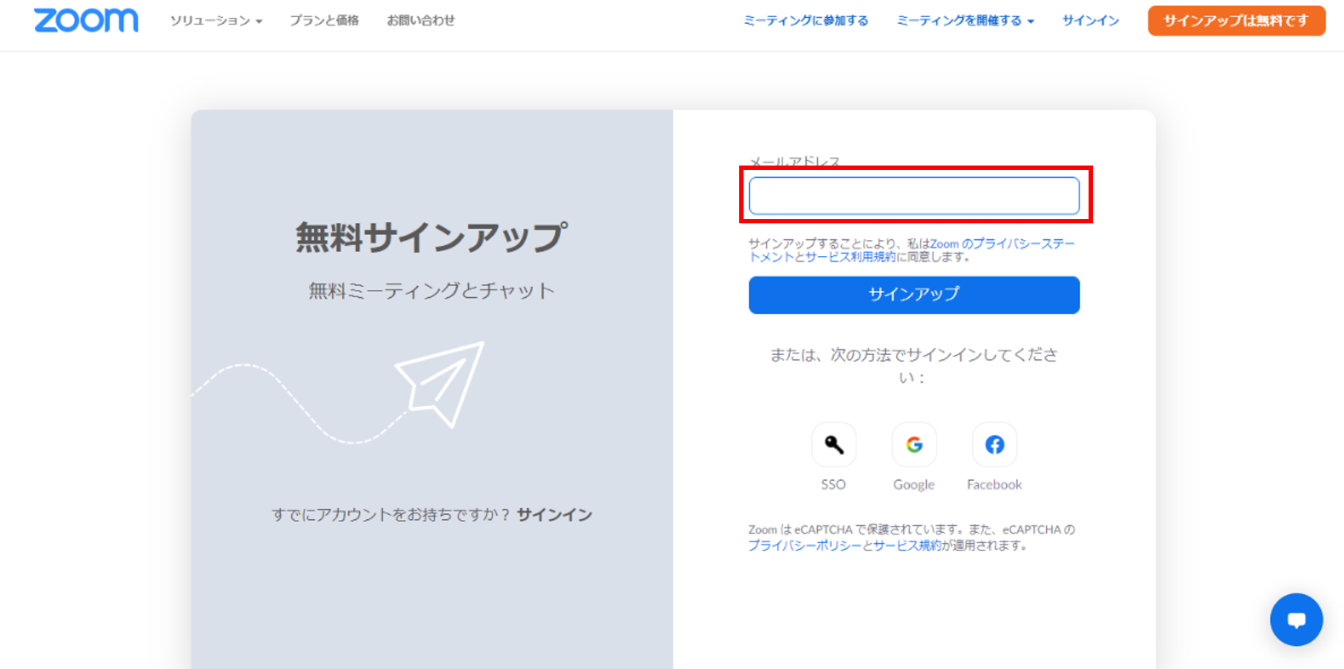
Task: Open the サービス利用規約 link
Action: [850, 257]
